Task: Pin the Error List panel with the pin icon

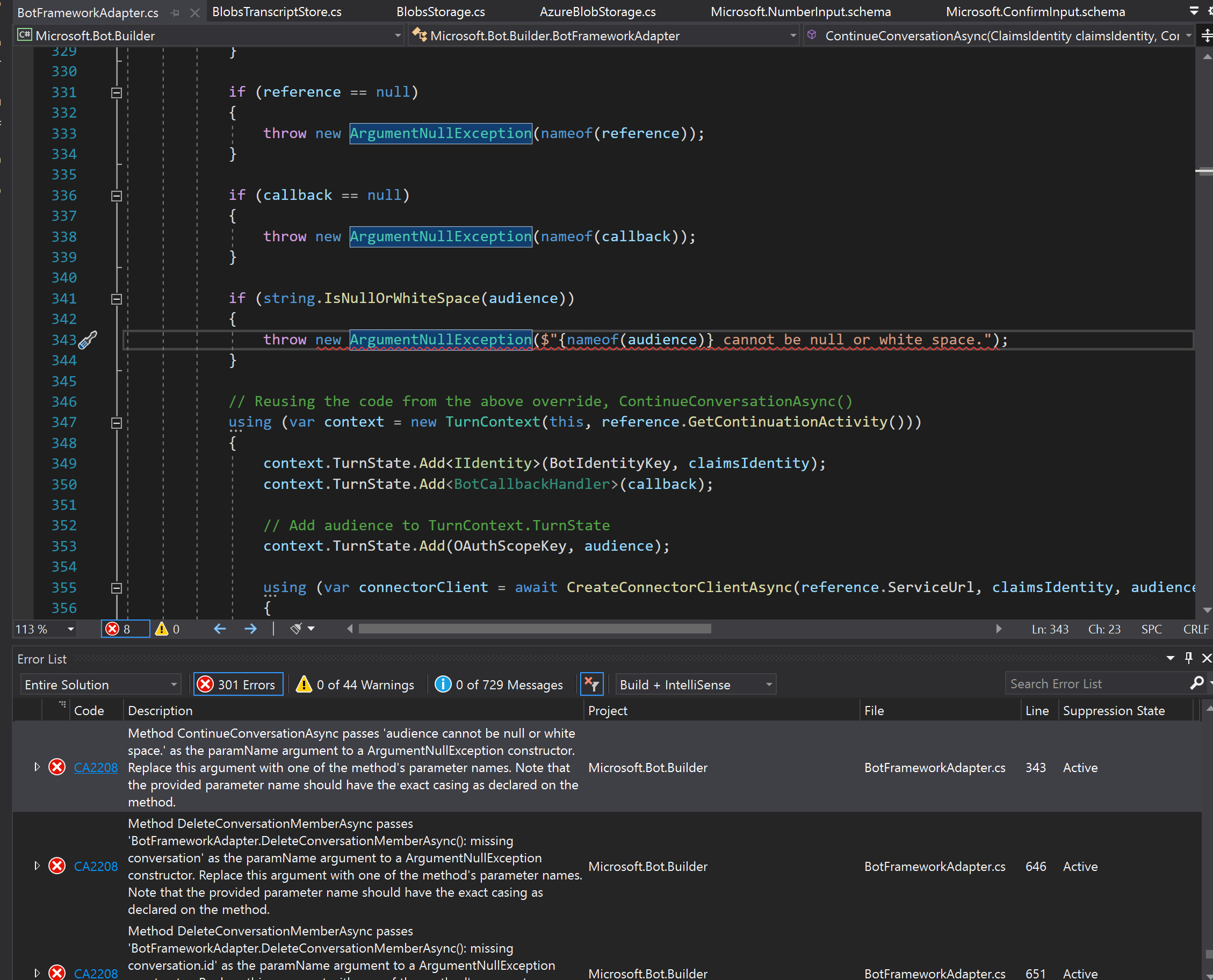Action: click(x=1188, y=658)
